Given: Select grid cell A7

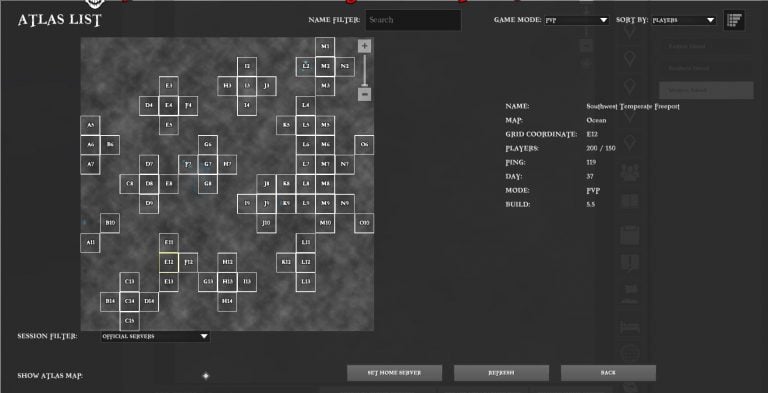Looking at the screenshot, I should click(x=90, y=164).
